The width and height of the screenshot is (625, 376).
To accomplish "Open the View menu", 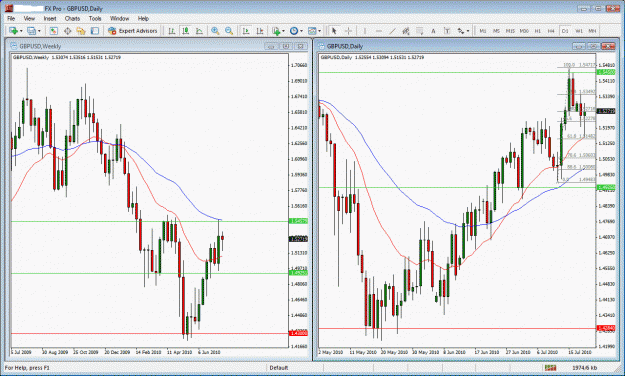I will 29,18.
